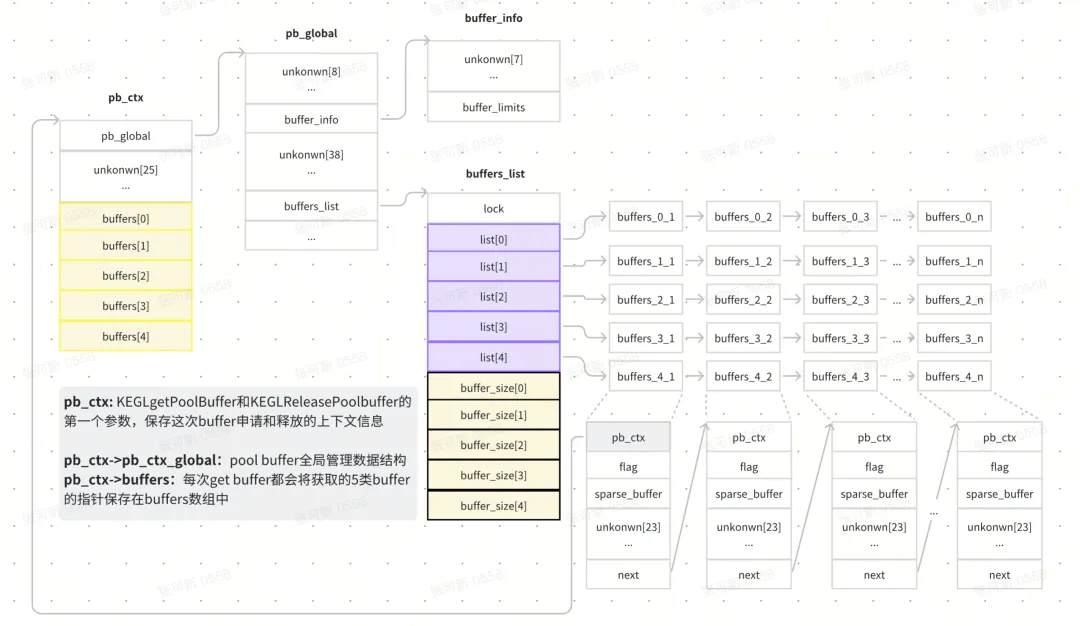Viewport: 1080px width, 626px height.
Task: Select the unkonwn[38] box
Action: pos(311,162)
